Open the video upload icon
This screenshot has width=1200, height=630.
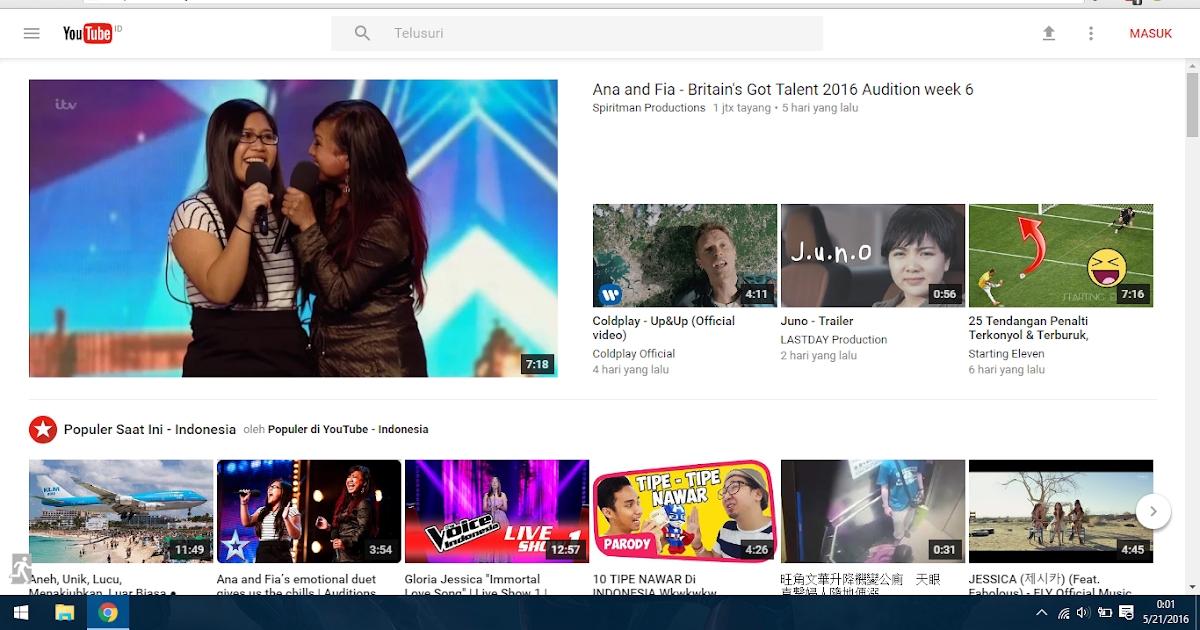click(x=1049, y=33)
